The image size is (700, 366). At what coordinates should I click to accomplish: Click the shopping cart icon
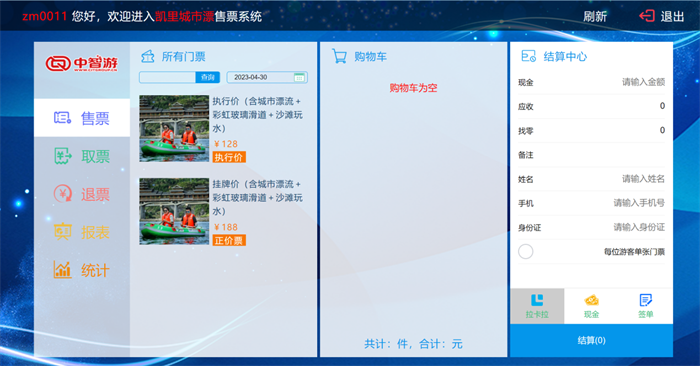tap(339, 56)
